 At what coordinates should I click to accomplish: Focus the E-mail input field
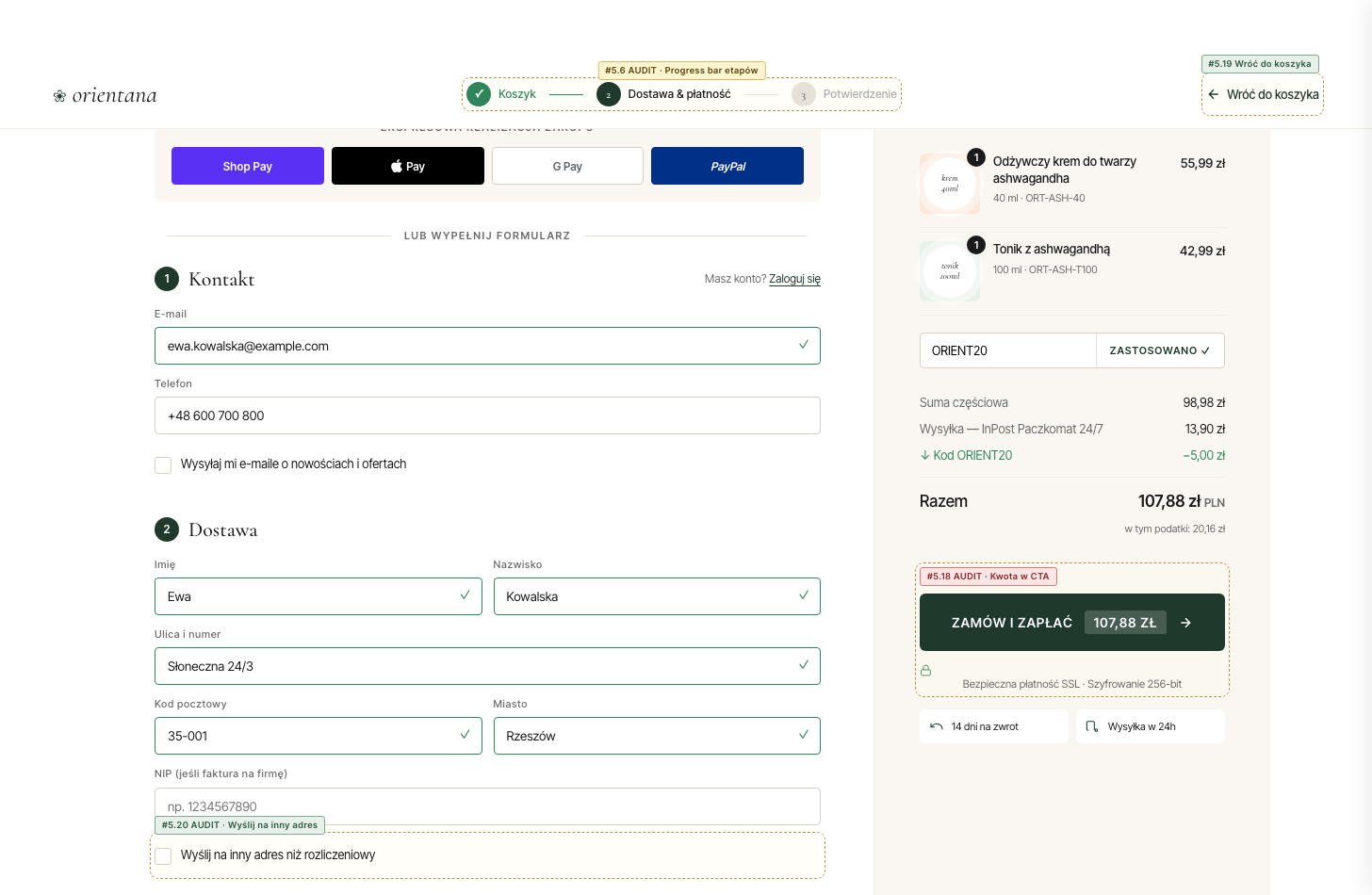point(487,346)
